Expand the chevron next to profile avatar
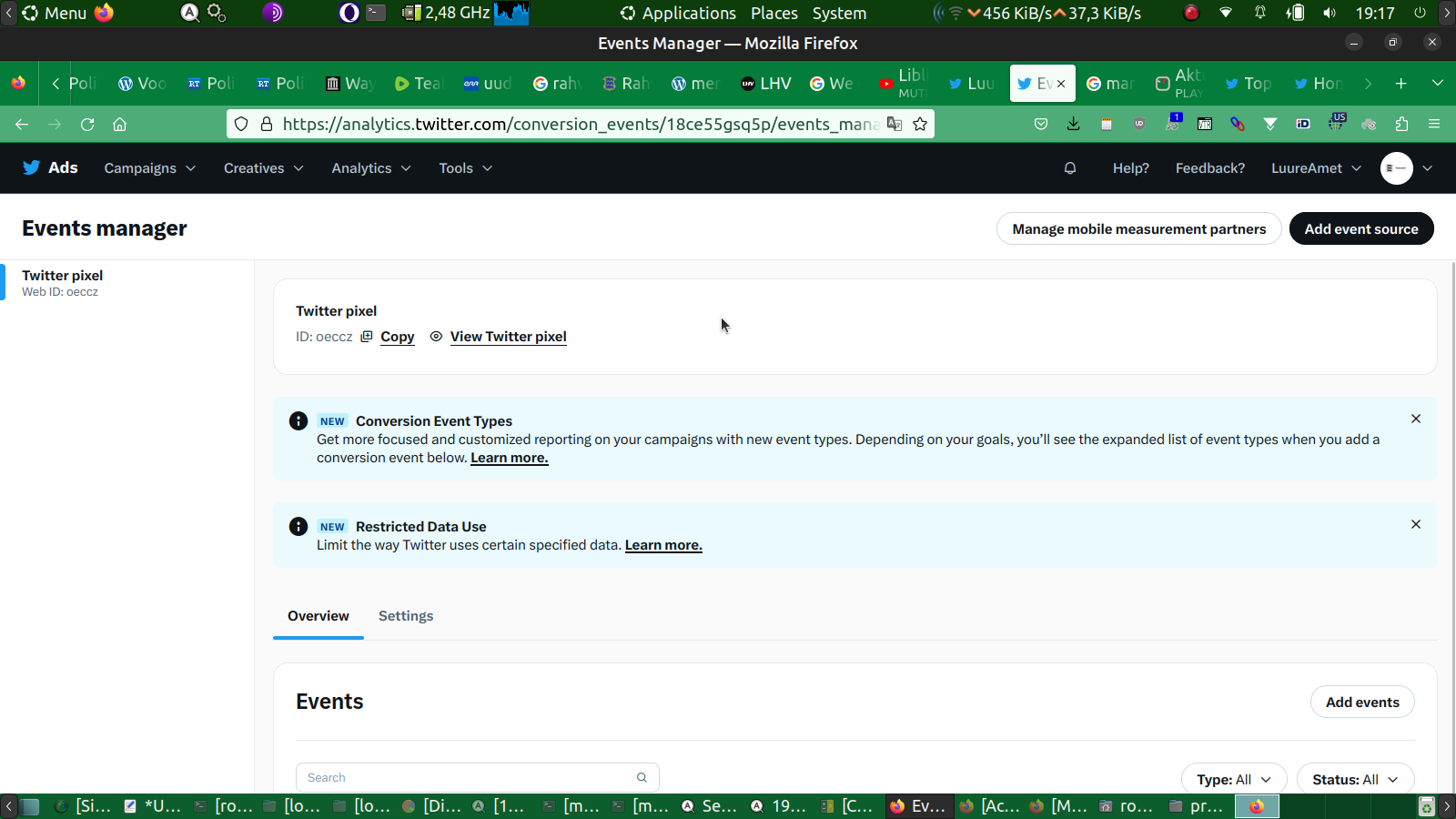This screenshot has width=1456, height=819. pyautogui.click(x=1428, y=168)
